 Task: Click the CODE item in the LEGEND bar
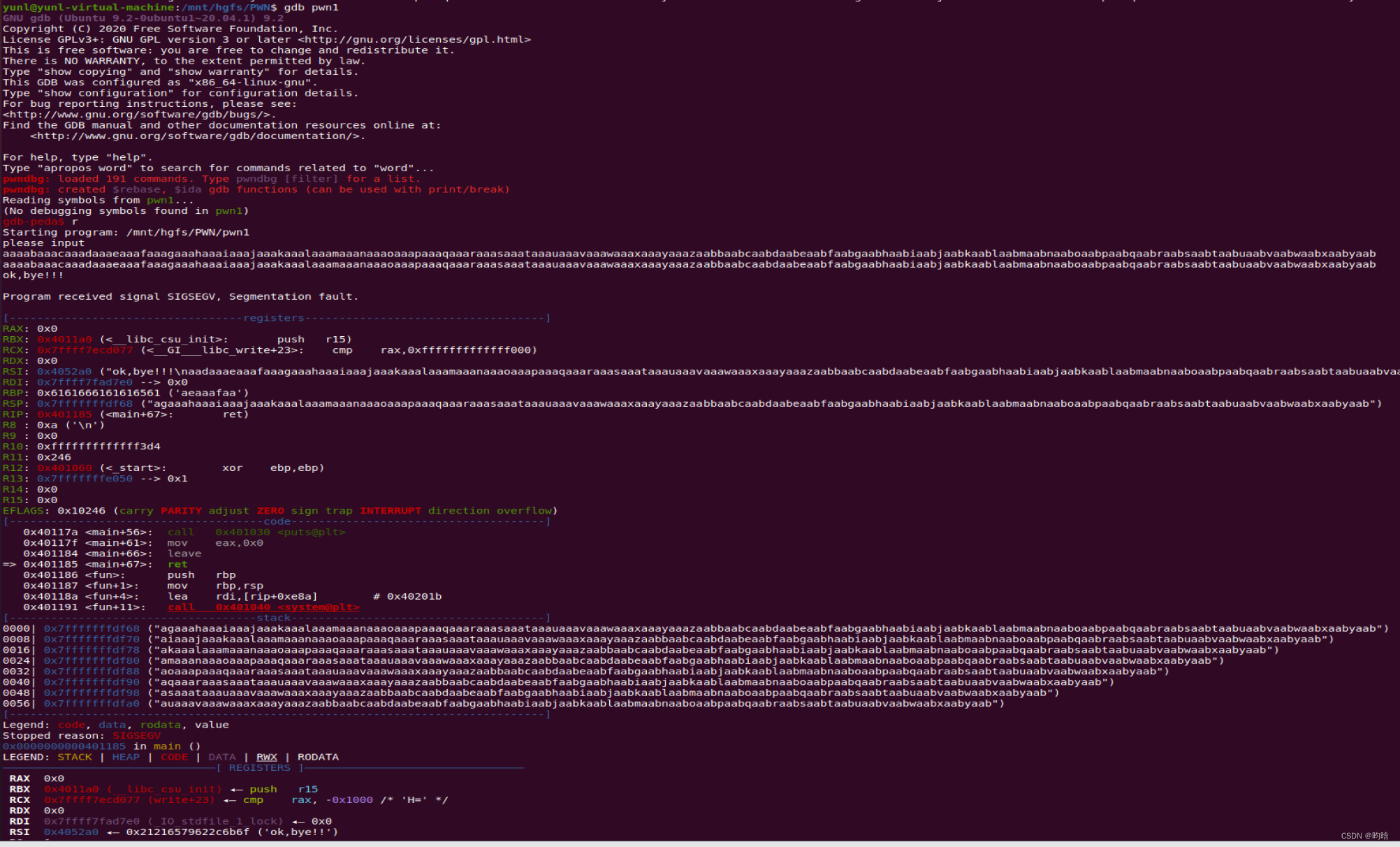(x=173, y=757)
